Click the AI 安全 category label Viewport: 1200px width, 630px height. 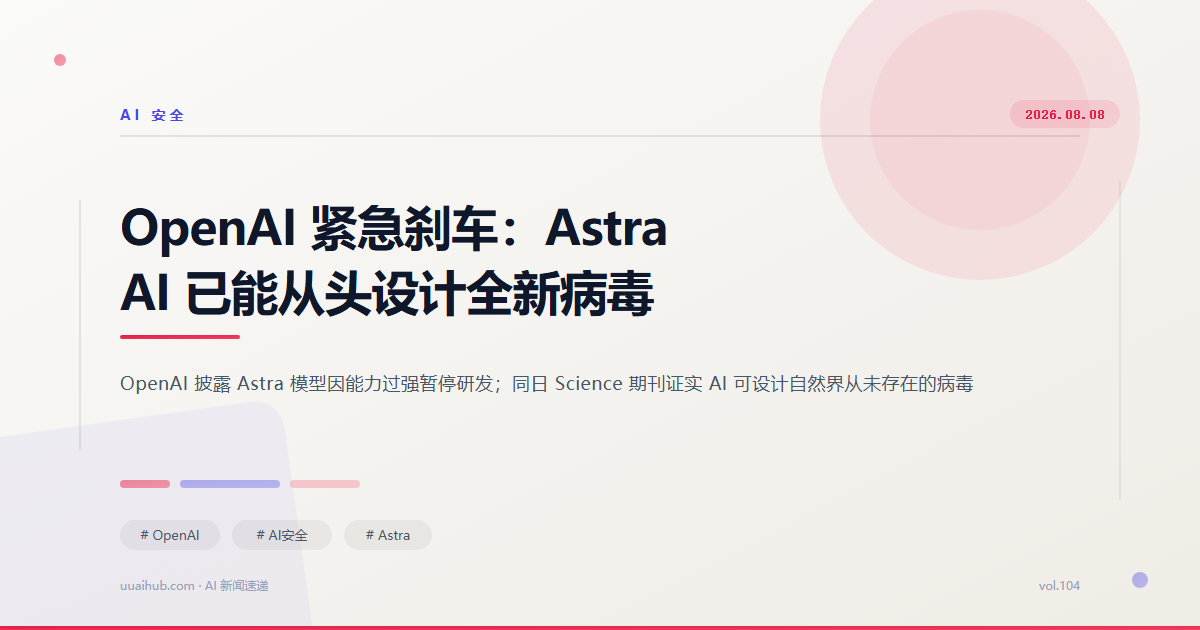coord(153,115)
